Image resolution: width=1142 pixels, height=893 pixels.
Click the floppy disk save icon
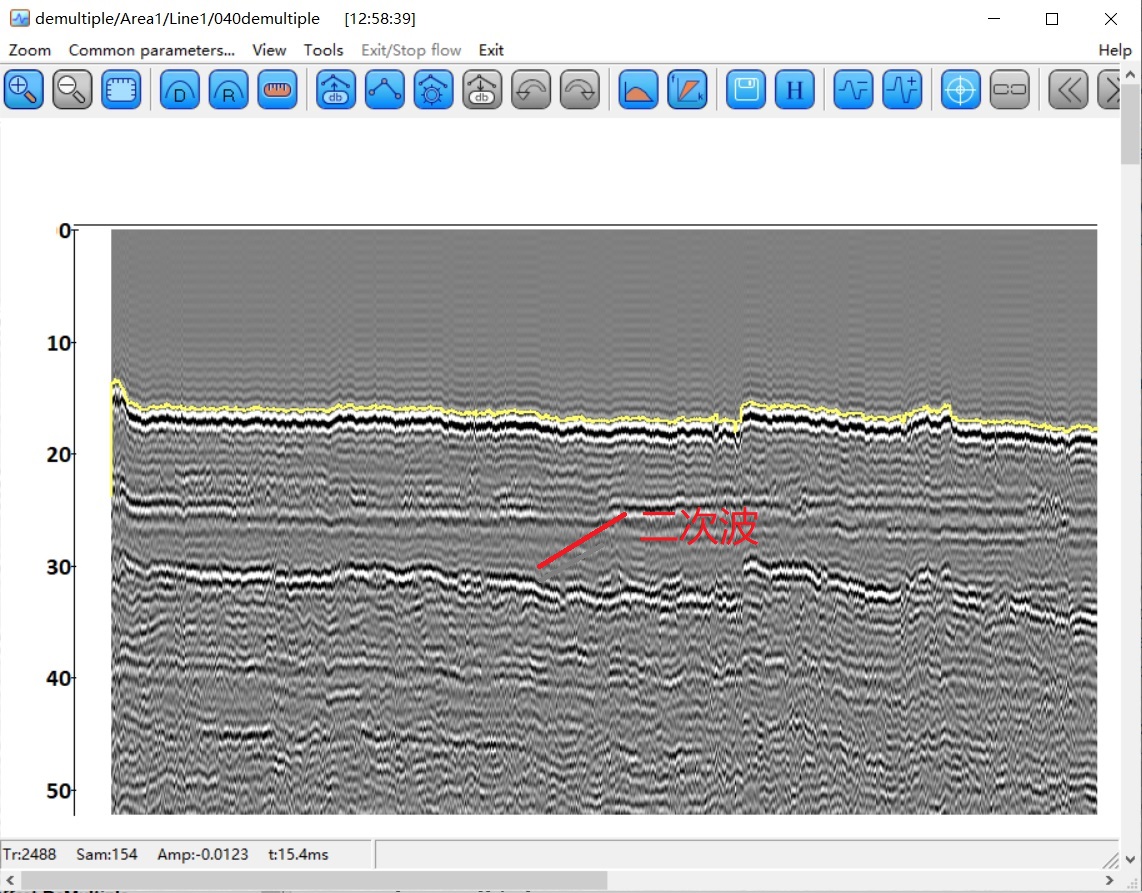(746, 90)
